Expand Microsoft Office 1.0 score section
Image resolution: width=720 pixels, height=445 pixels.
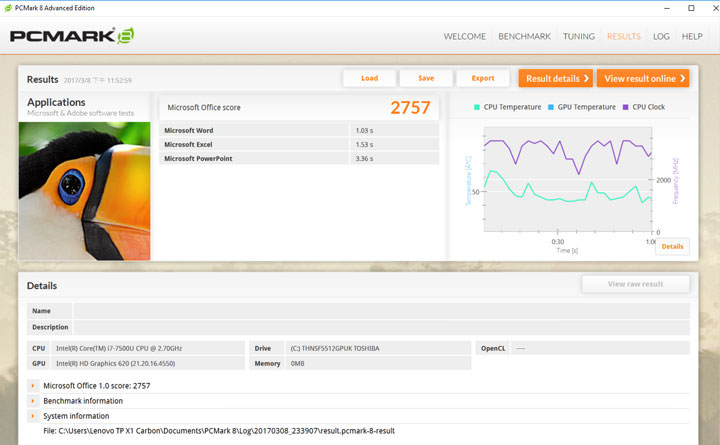(33, 385)
